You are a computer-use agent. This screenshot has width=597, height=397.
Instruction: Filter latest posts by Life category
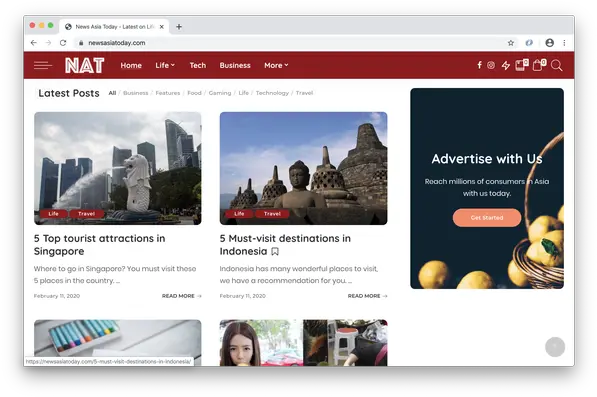point(244,93)
